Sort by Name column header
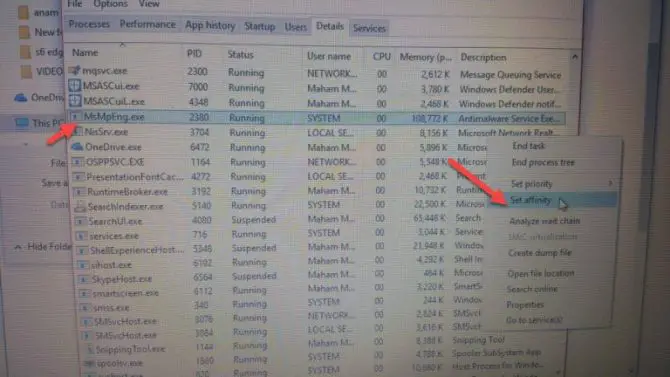The image size is (670, 377). point(85,53)
